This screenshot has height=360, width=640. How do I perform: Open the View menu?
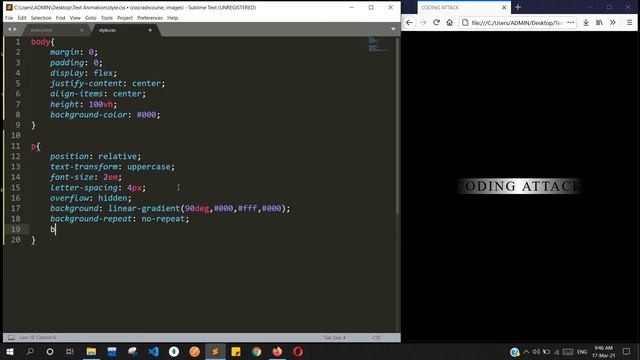tap(75, 18)
